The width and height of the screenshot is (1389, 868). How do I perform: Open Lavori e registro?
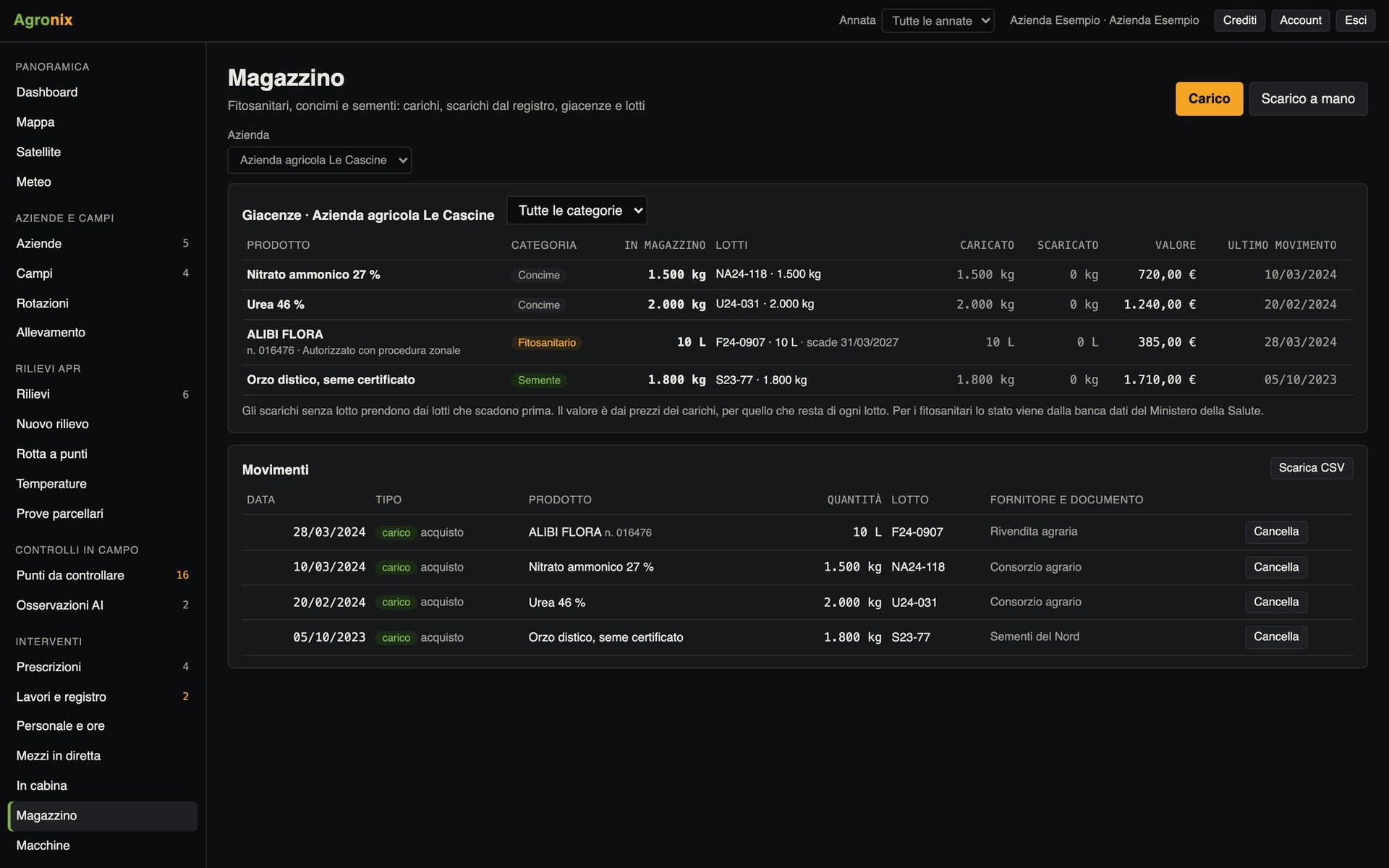click(103, 697)
